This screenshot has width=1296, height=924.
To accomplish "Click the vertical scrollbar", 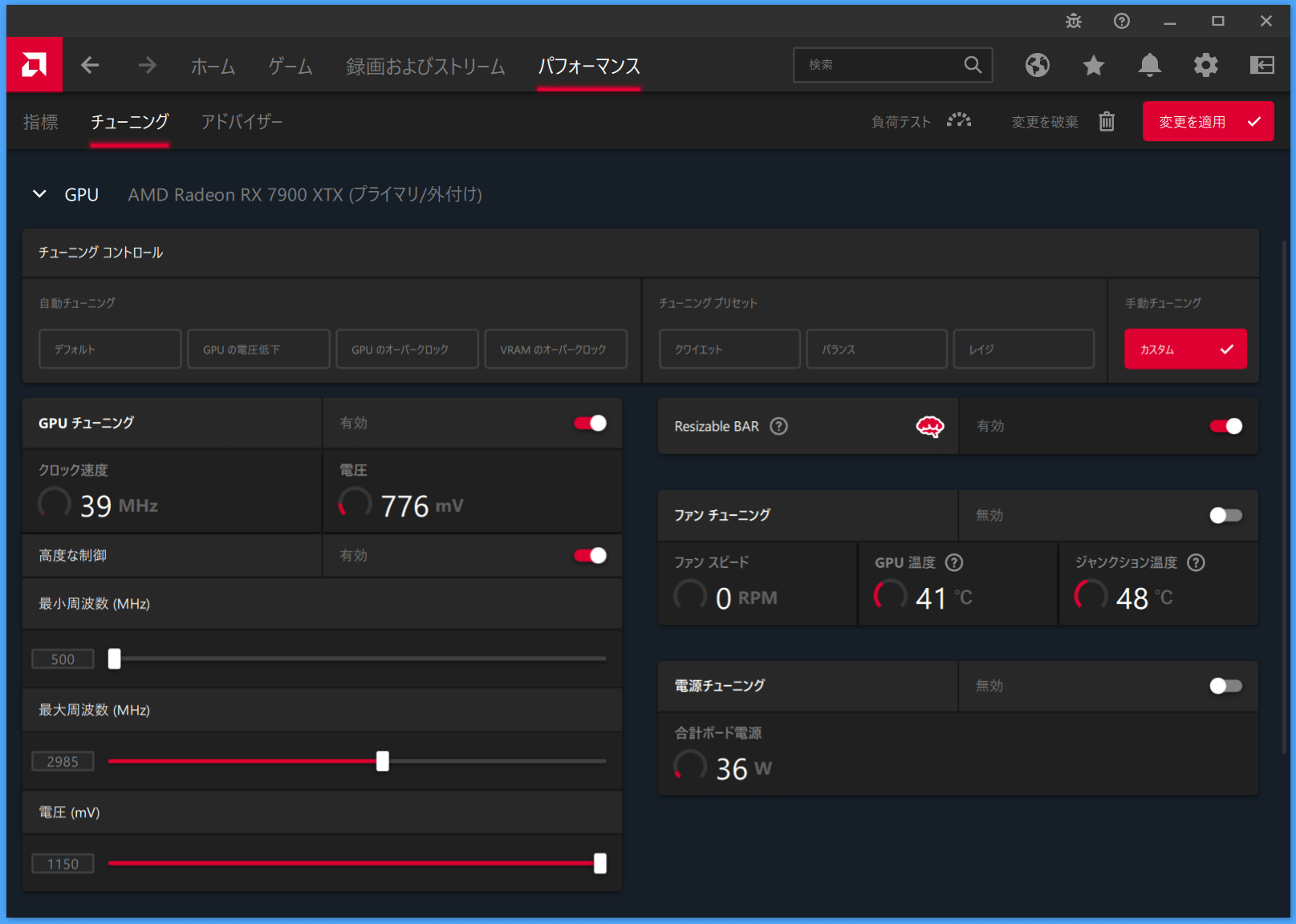I will (x=1284, y=497).
